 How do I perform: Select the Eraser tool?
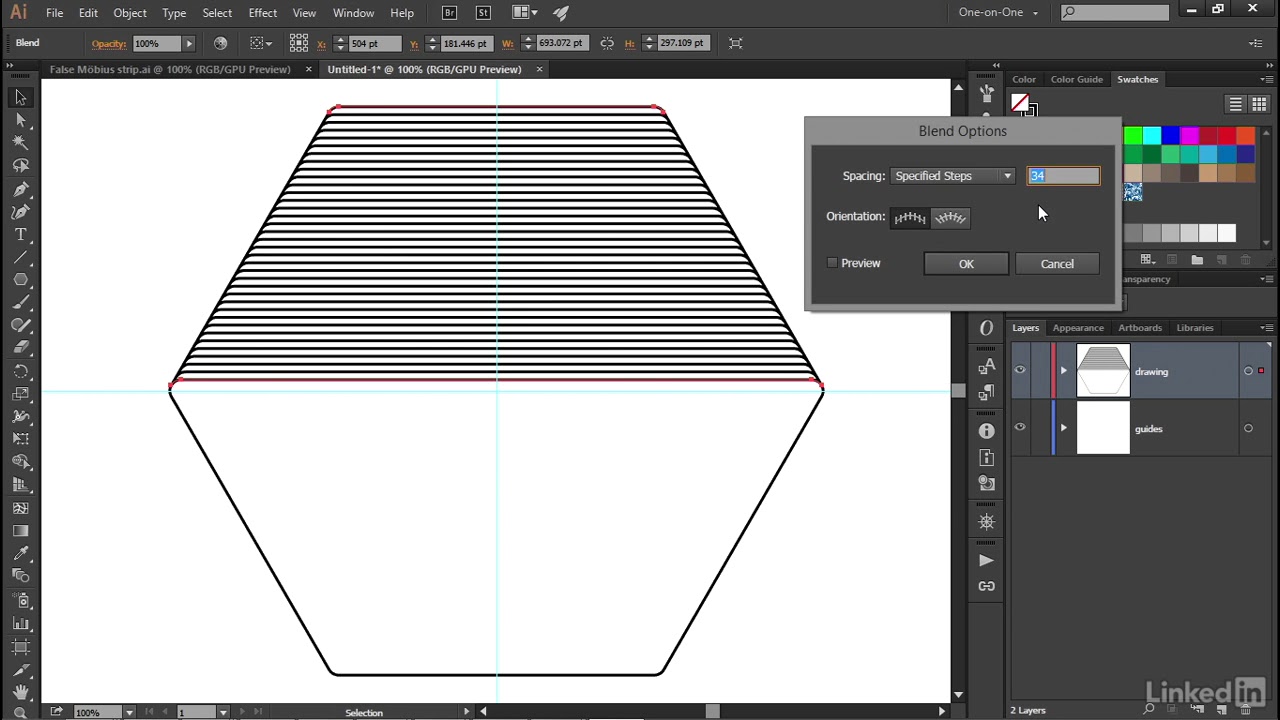click(20, 348)
